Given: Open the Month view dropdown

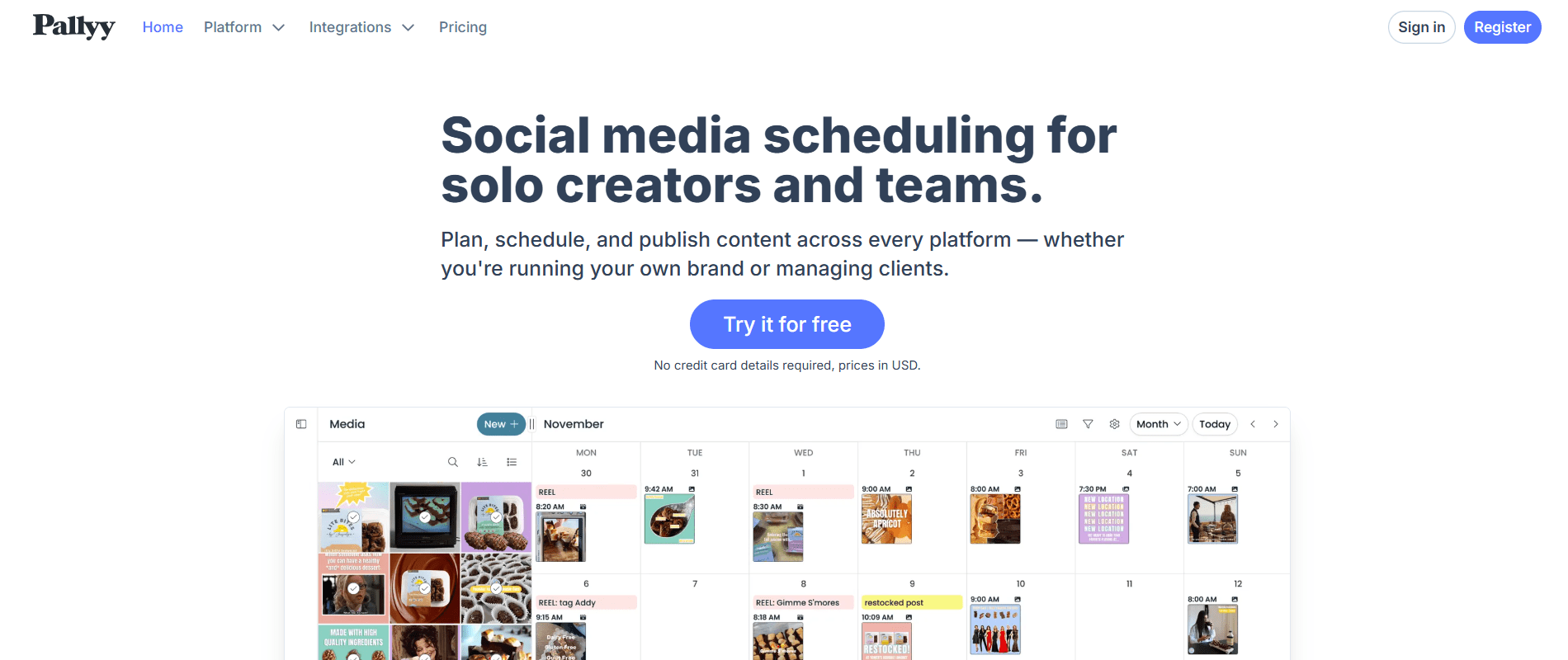Looking at the screenshot, I should 1158,424.
